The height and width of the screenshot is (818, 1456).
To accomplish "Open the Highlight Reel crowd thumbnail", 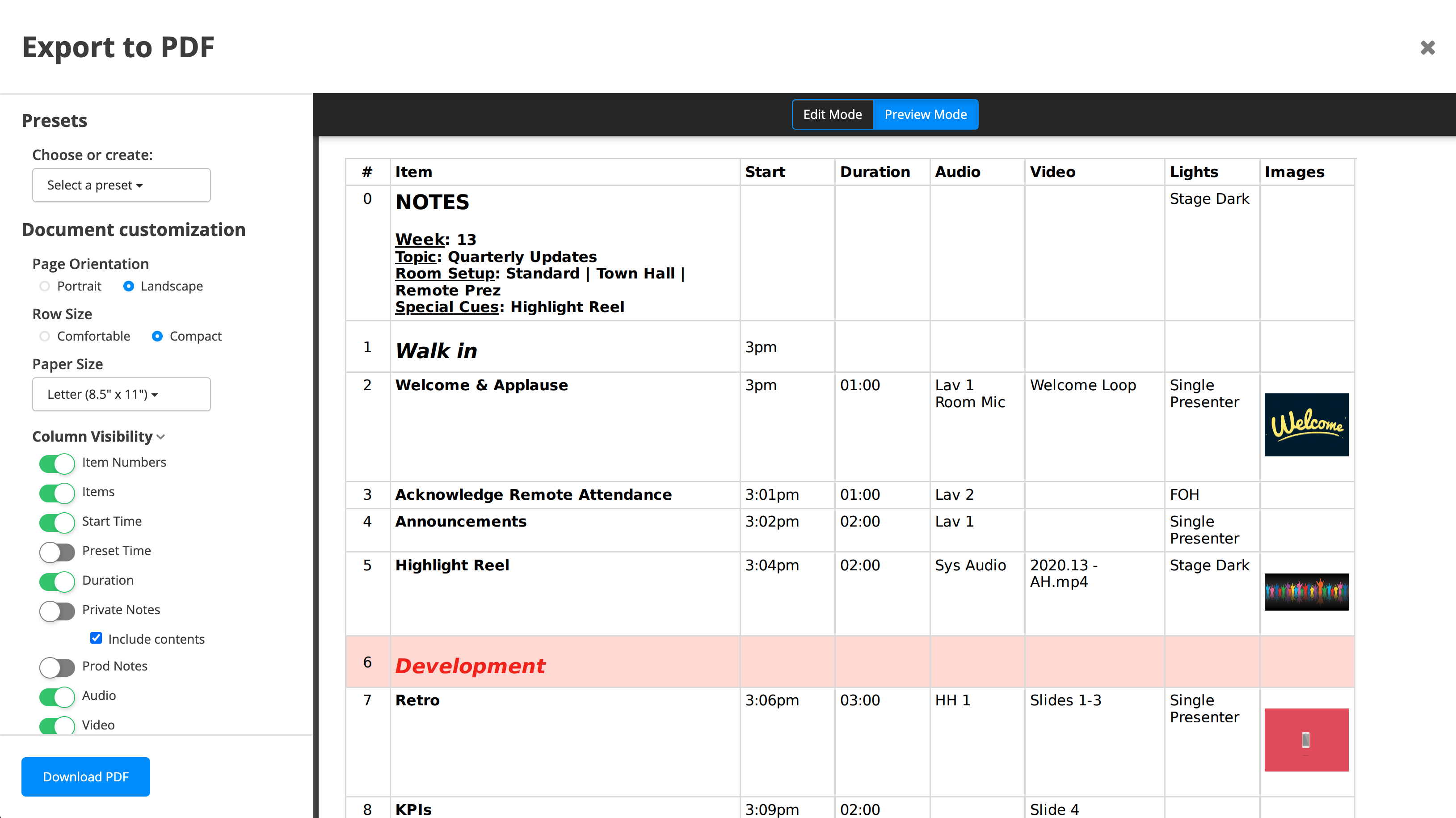I will tap(1306, 591).
